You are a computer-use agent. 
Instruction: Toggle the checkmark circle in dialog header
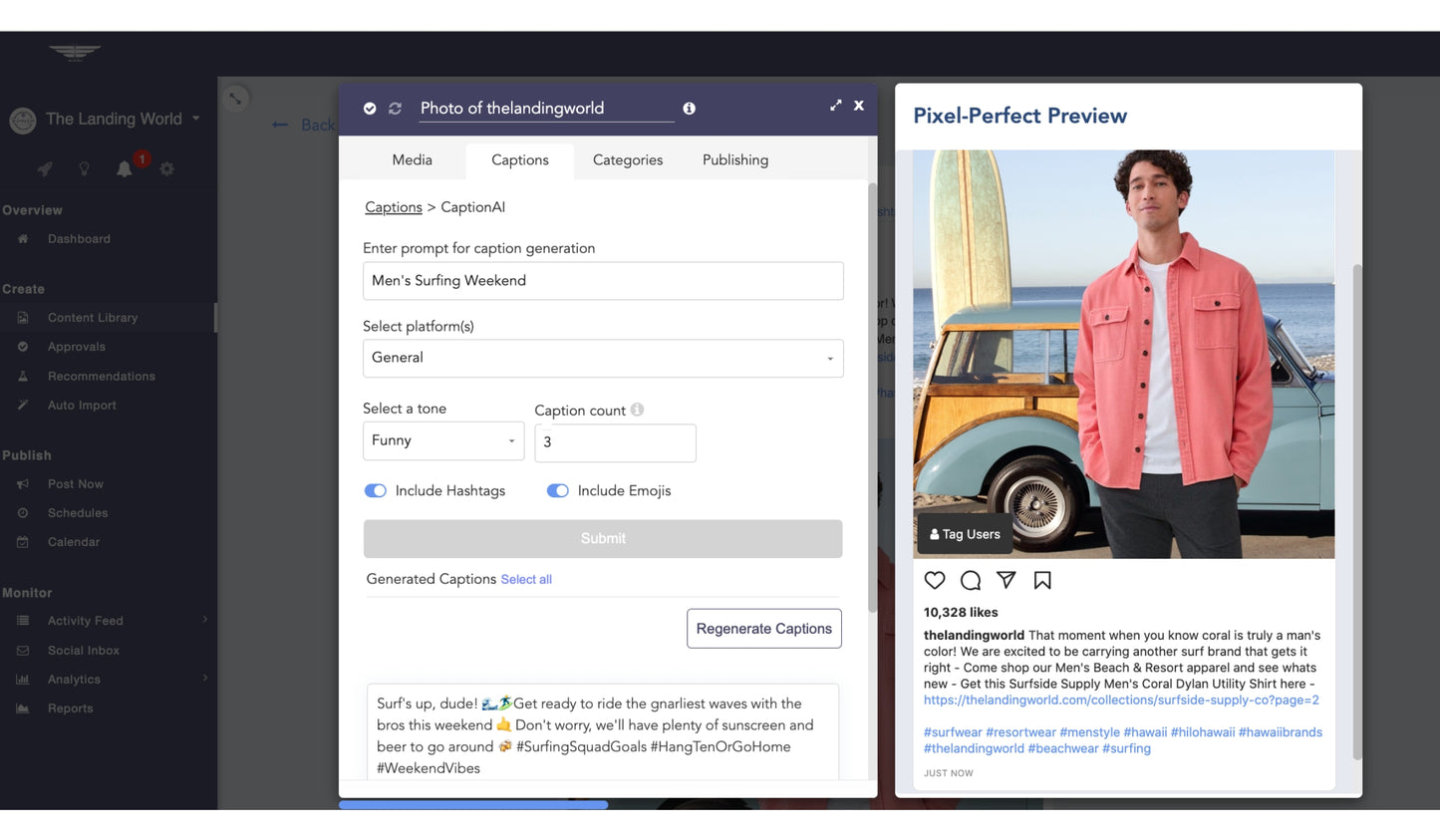[x=370, y=109]
